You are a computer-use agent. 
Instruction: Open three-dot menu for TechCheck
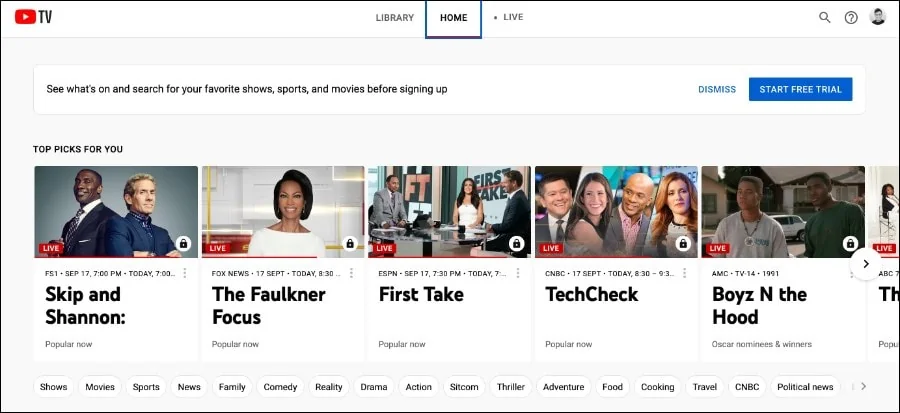click(684, 273)
